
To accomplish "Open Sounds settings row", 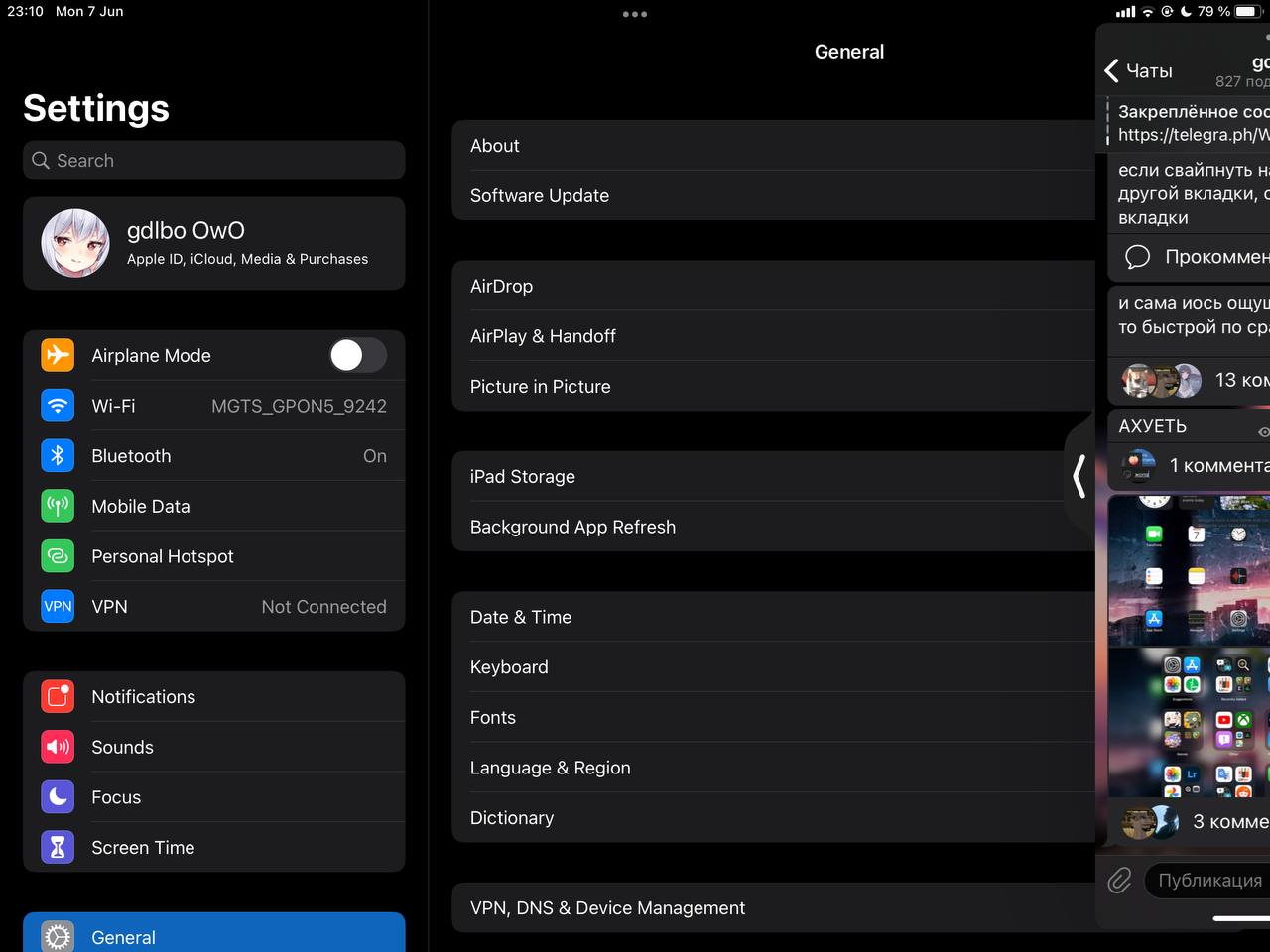I will click(x=214, y=747).
